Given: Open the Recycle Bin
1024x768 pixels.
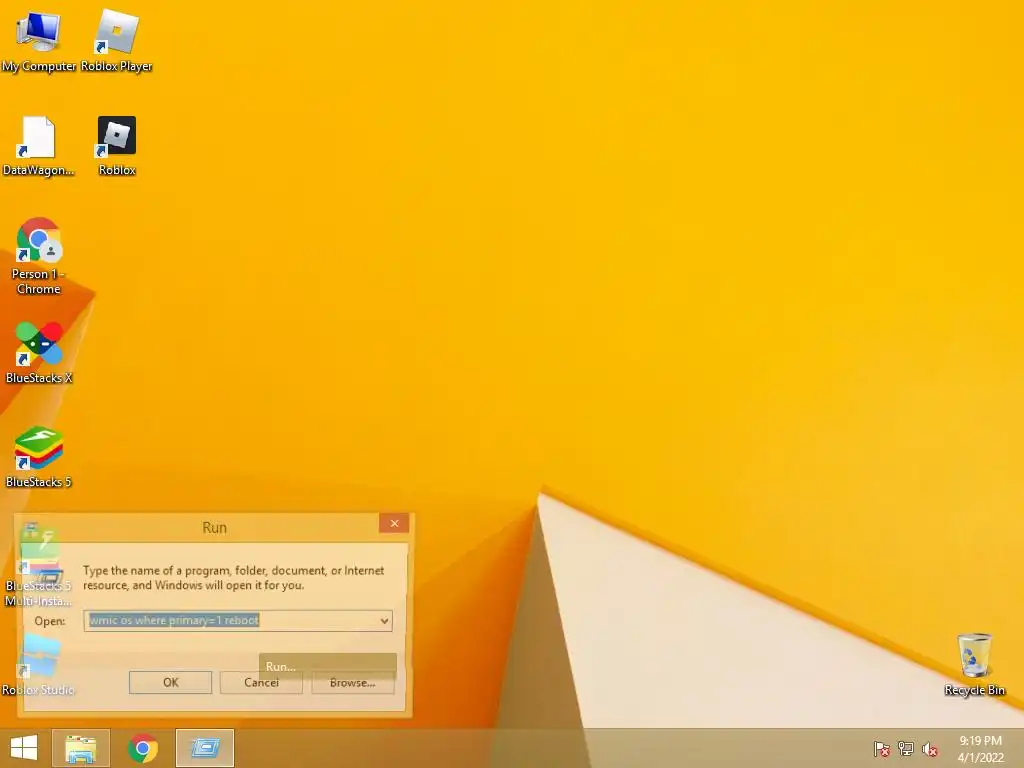Looking at the screenshot, I should click(x=974, y=665).
